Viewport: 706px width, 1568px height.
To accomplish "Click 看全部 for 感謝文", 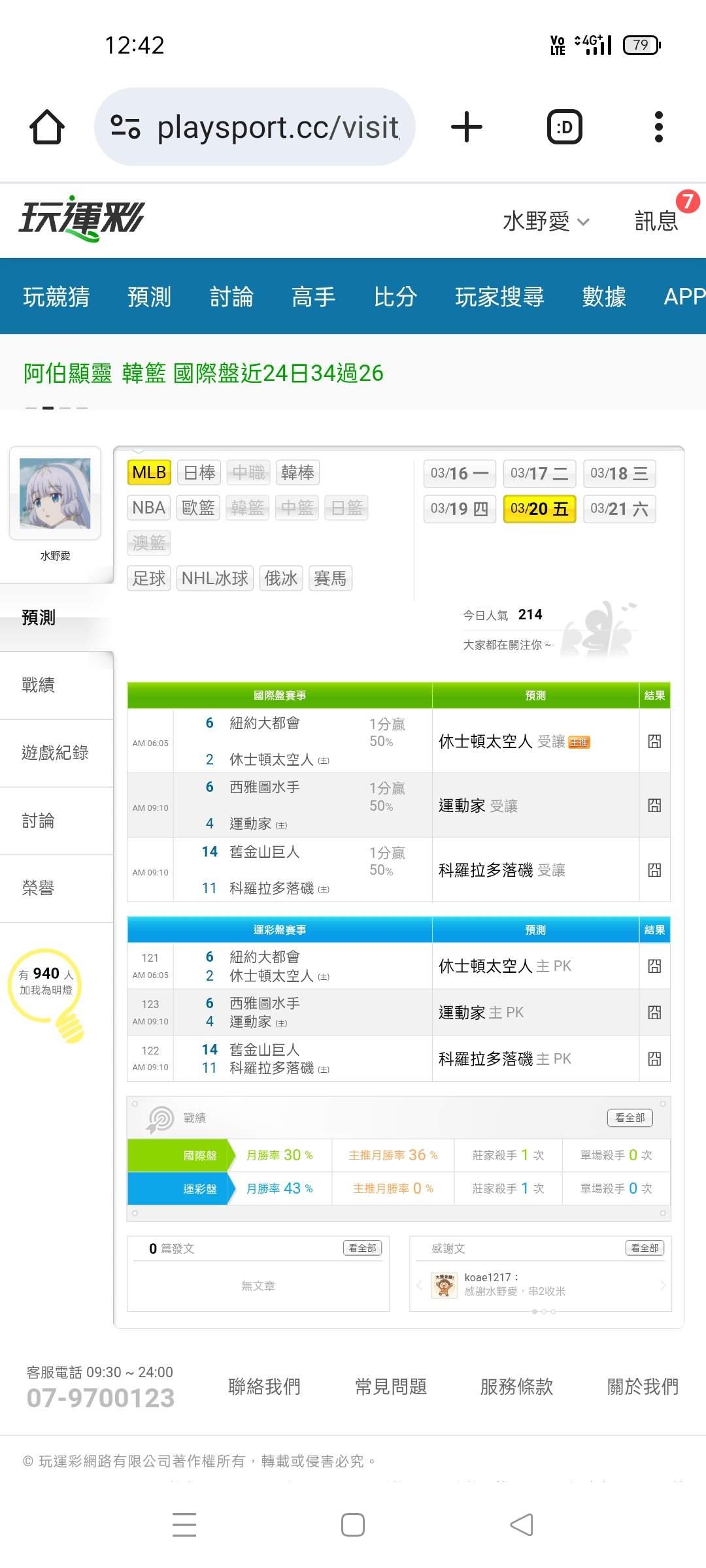I will pos(645,1248).
